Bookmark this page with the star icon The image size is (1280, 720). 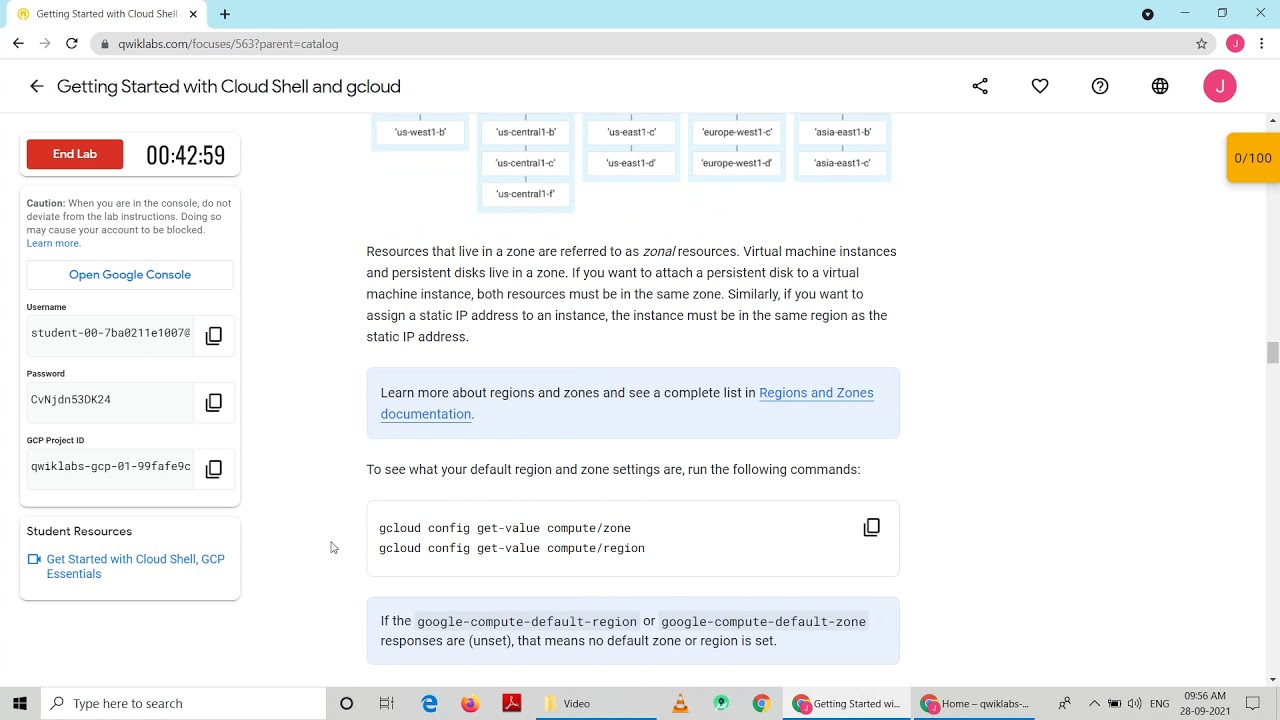tap(1202, 44)
